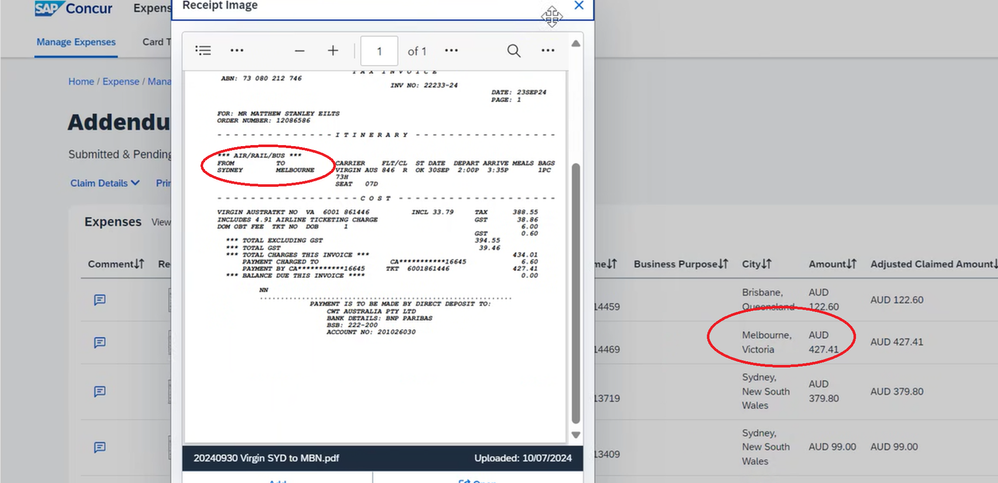Click the PDF page number field
Screen dimensions: 998x483
[x=379, y=51]
